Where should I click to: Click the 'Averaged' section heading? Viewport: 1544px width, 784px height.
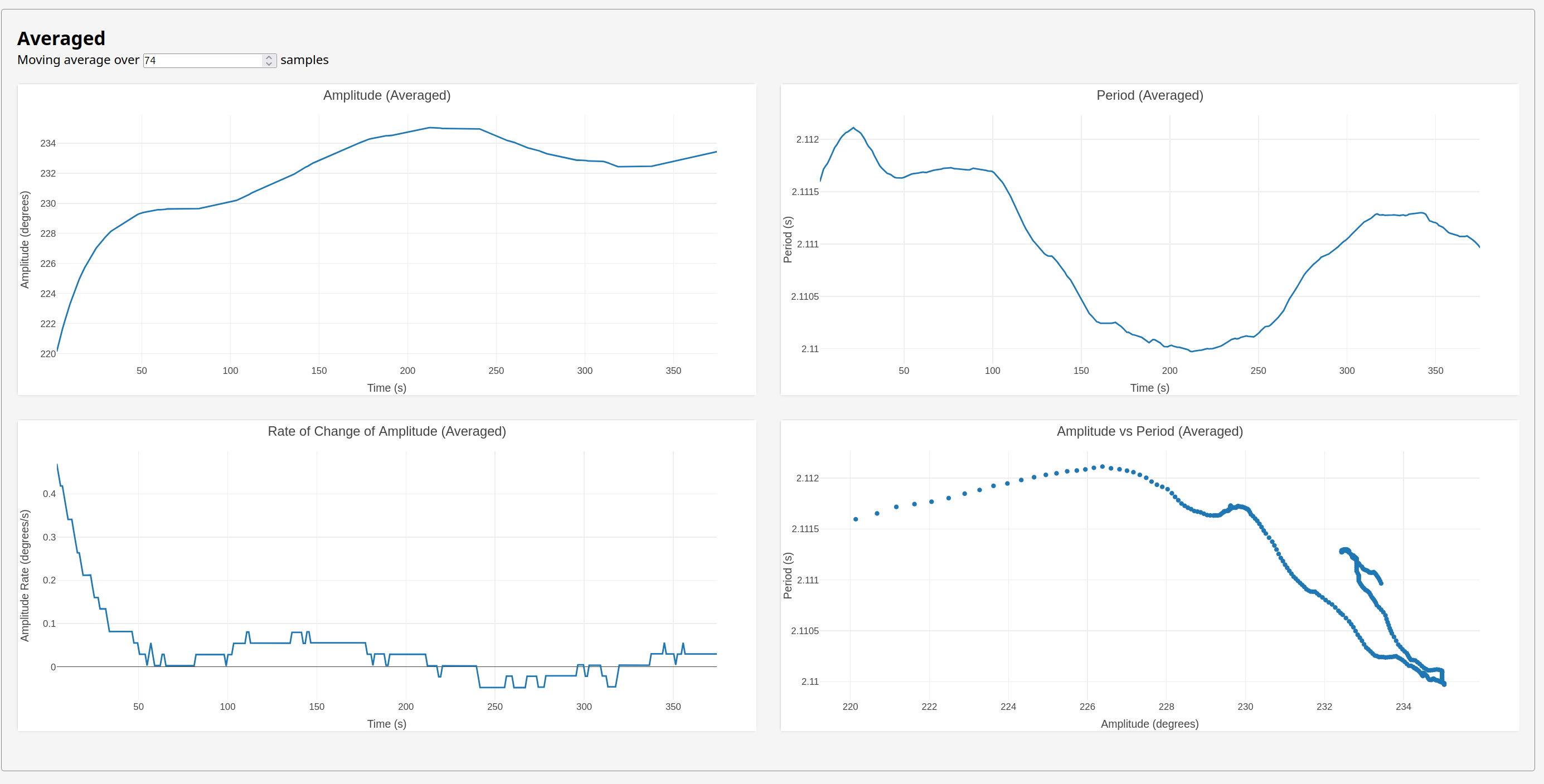[61, 38]
